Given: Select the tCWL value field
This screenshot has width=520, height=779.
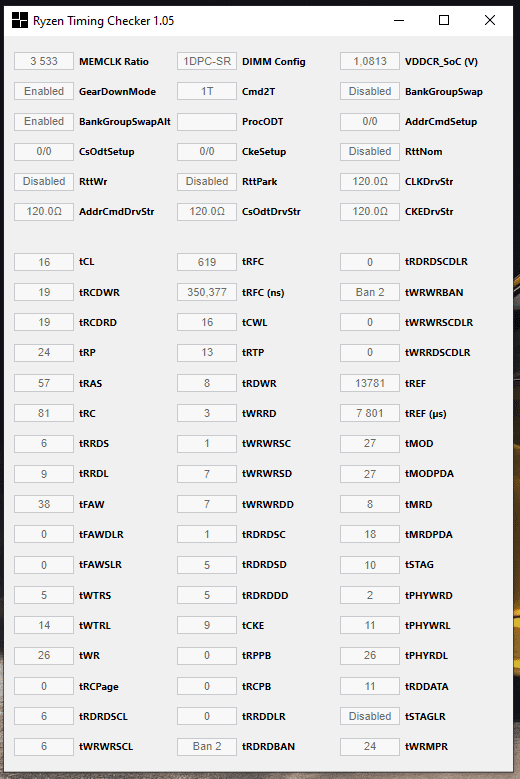Looking at the screenshot, I should (207, 322).
